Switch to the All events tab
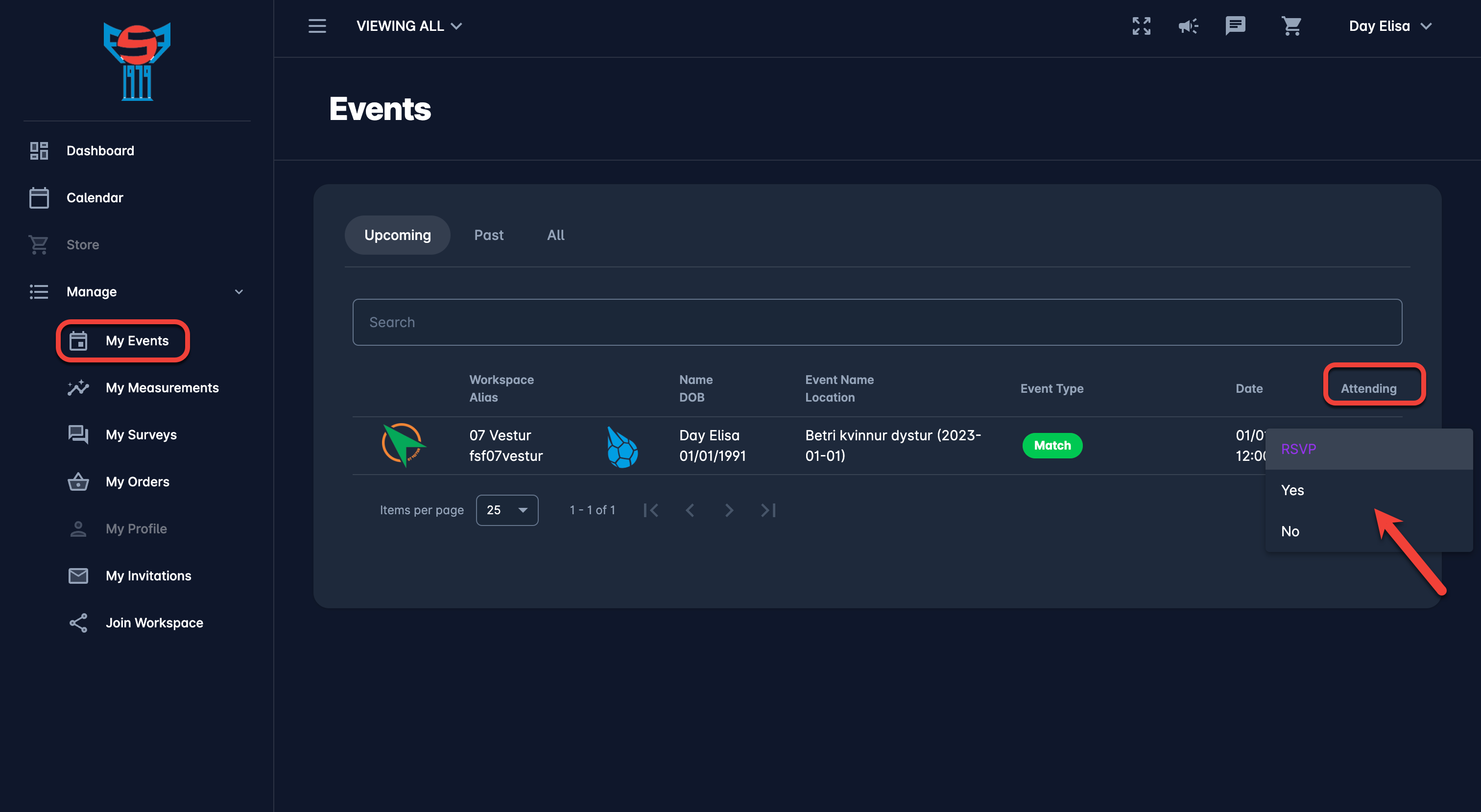The image size is (1481, 812). tap(555, 235)
